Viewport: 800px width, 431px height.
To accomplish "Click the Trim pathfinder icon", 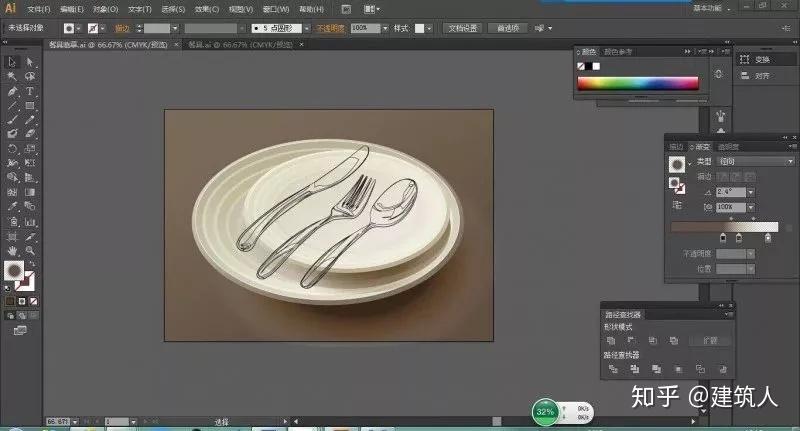I will pos(635,369).
